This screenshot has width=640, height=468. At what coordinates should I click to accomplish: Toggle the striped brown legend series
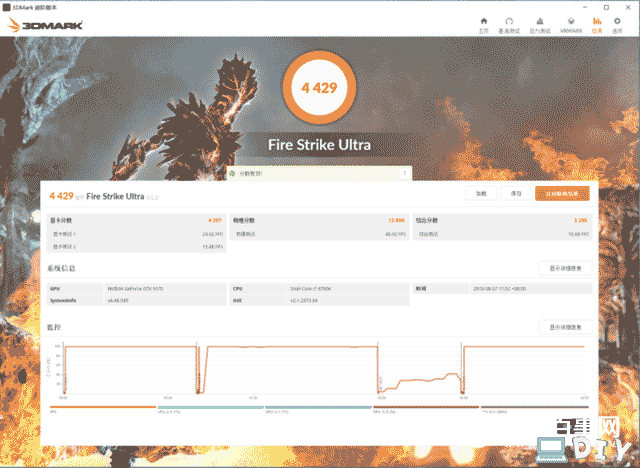(x=426, y=407)
